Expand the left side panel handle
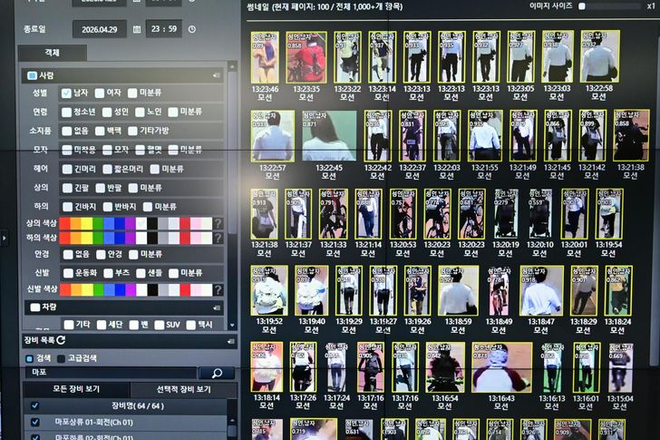The image size is (660, 440). point(4,238)
